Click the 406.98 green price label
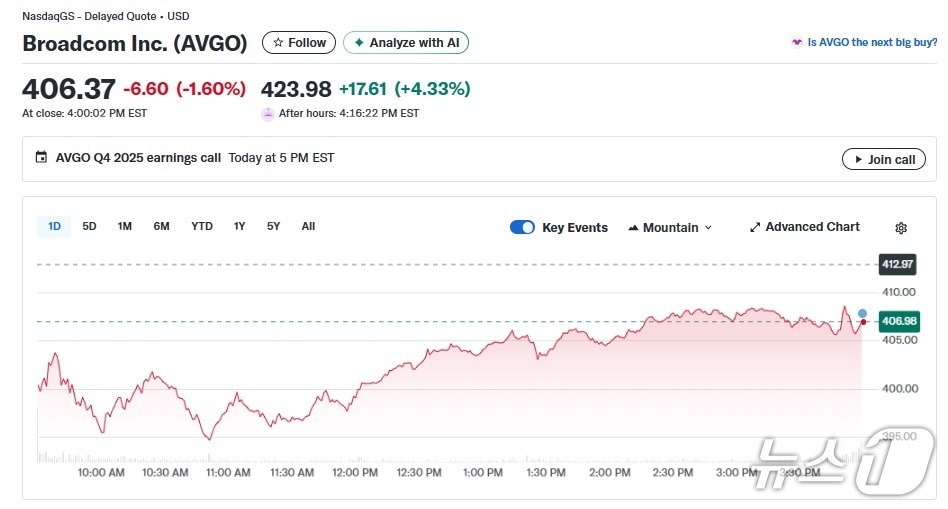948x509 pixels. tap(897, 321)
